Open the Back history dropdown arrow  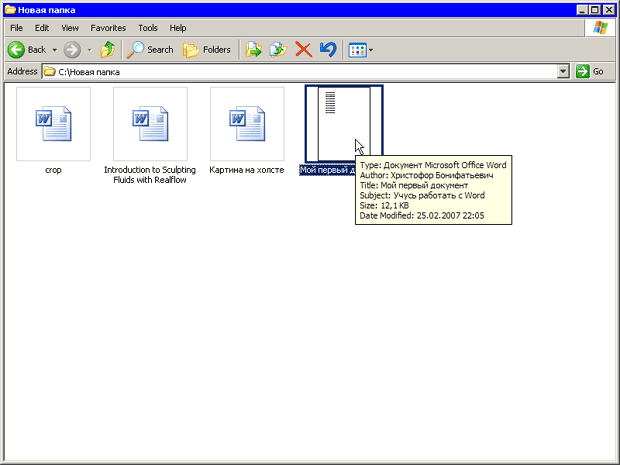tap(55, 50)
